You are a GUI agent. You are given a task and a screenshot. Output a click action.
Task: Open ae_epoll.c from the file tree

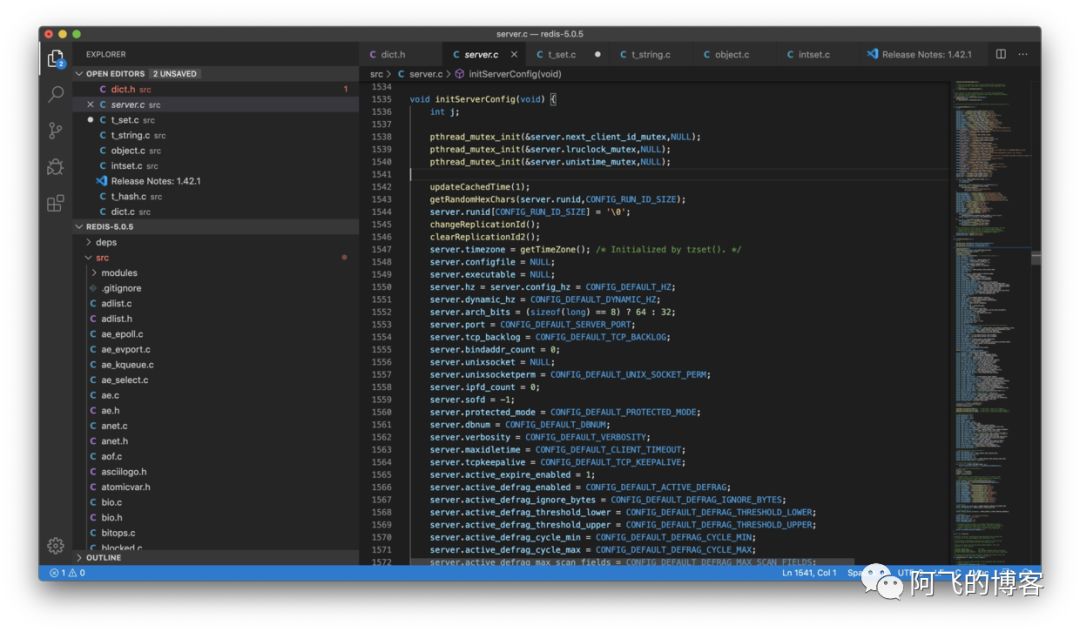tap(122, 334)
